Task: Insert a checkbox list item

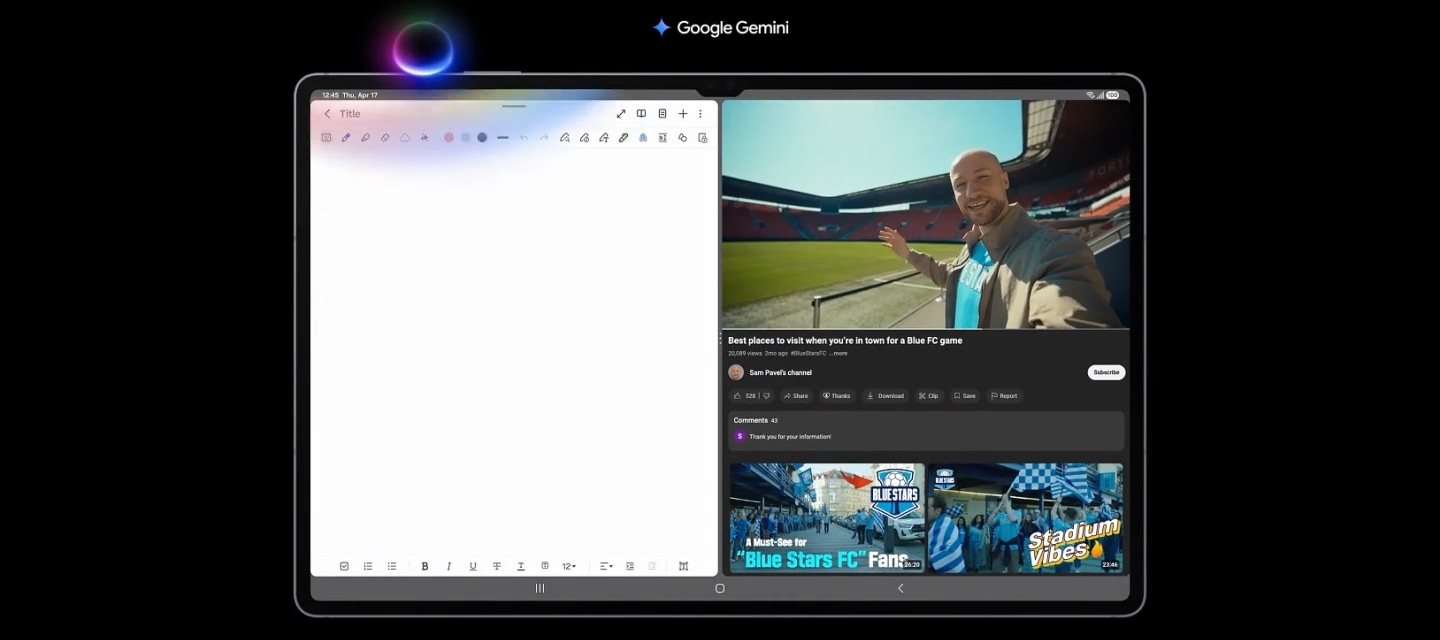Action: coord(344,566)
